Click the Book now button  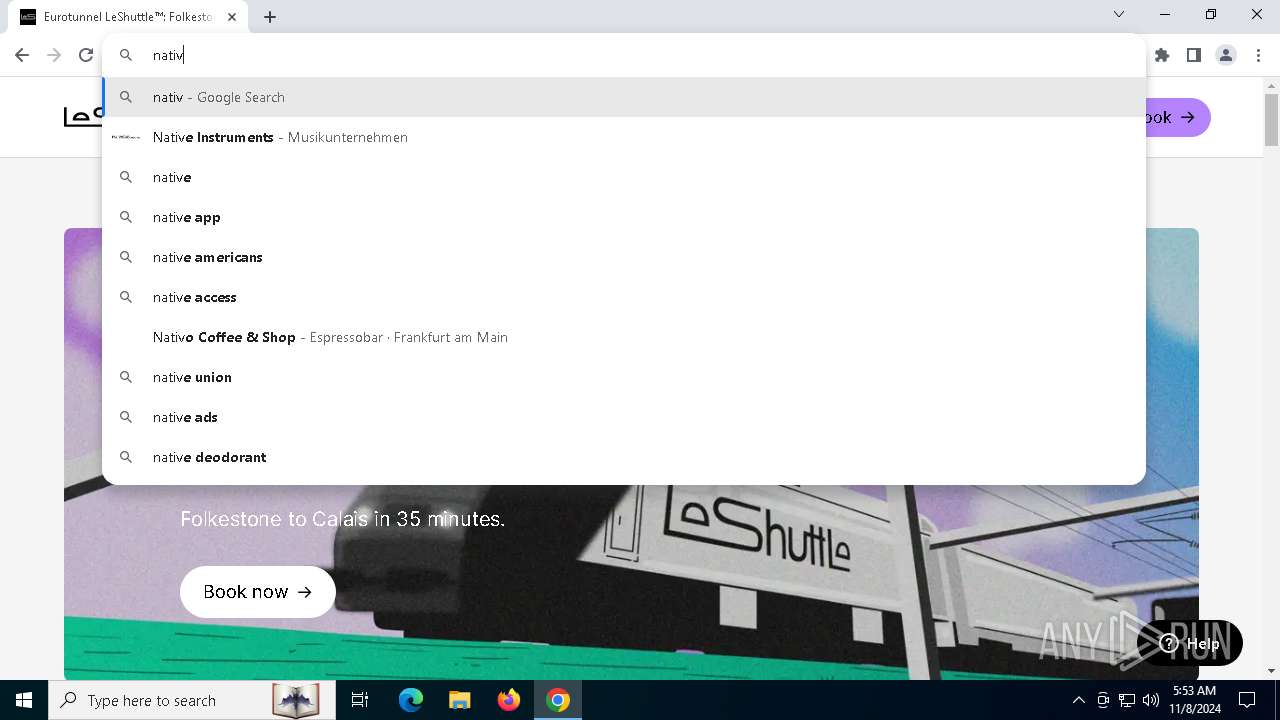pos(258,592)
